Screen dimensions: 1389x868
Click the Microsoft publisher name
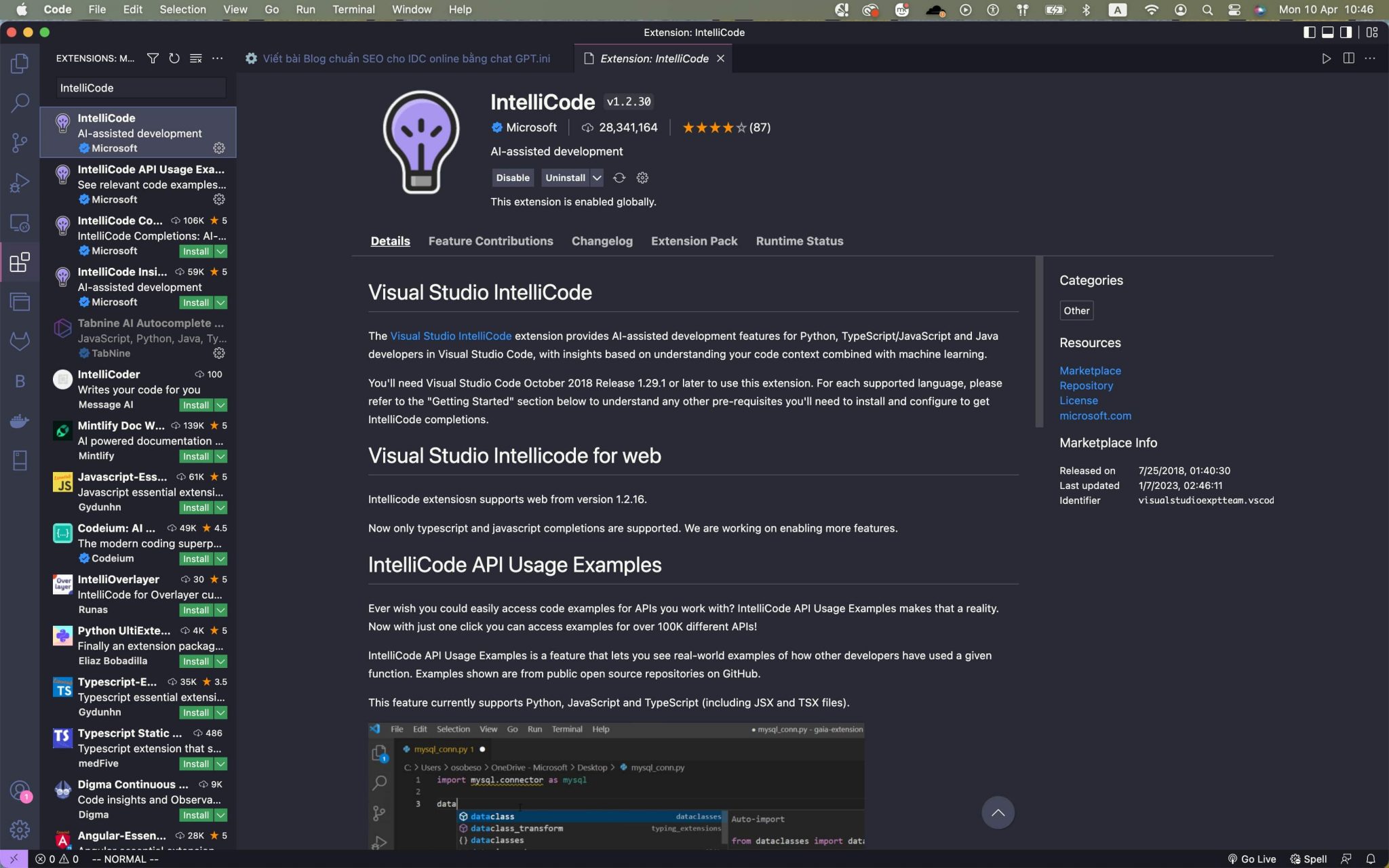pyautogui.click(x=531, y=127)
